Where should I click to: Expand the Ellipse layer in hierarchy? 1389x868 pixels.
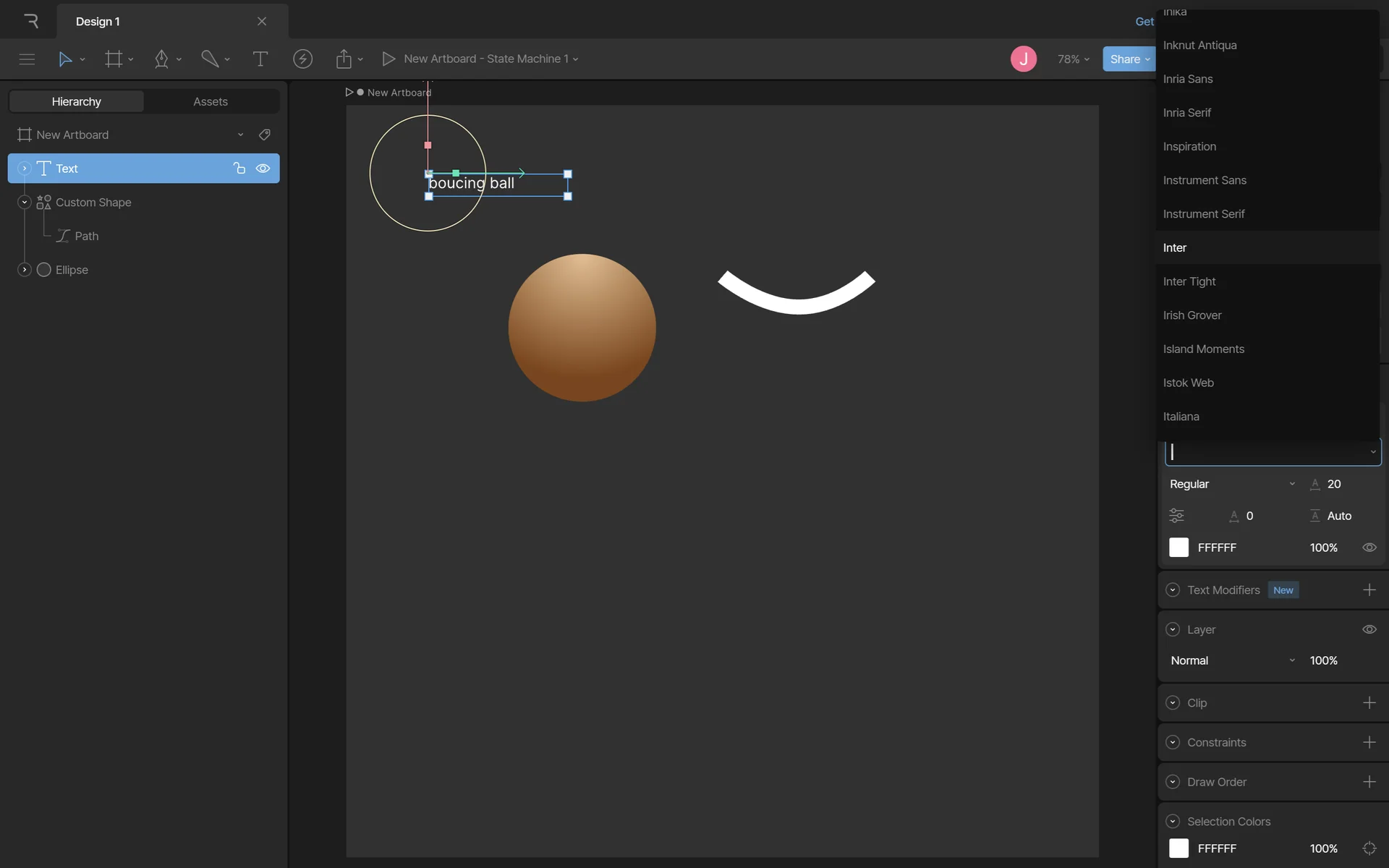point(24,270)
